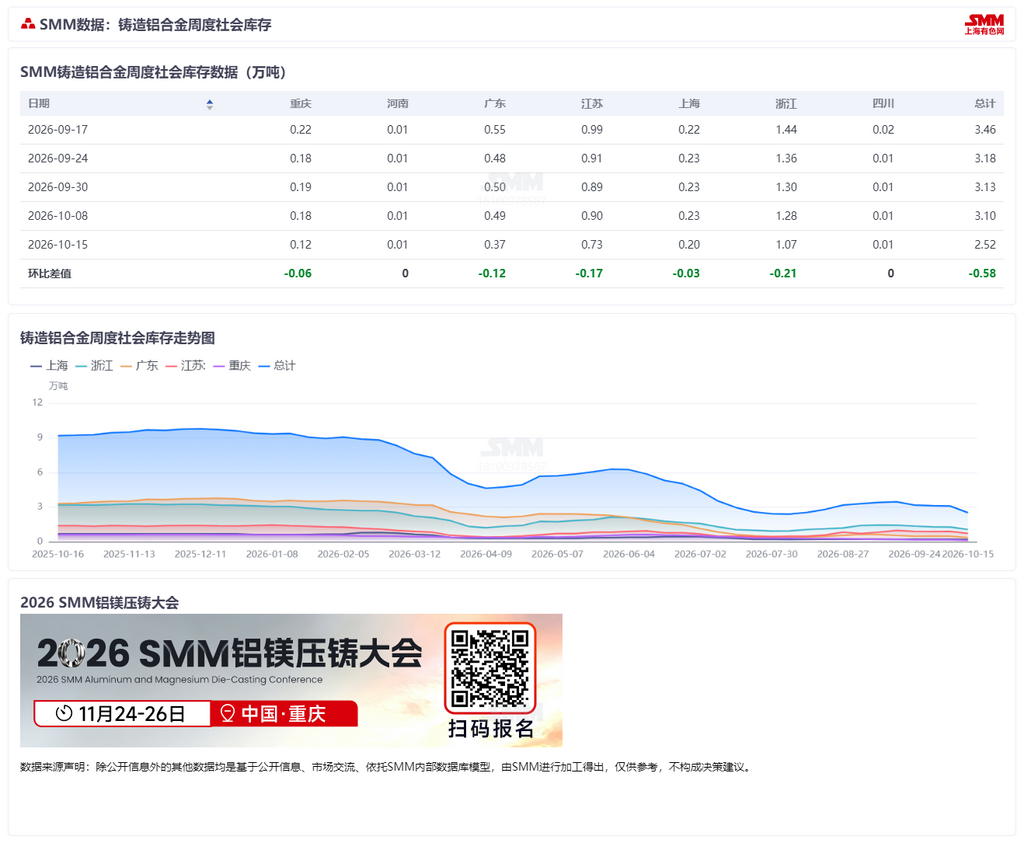Open the SMM 上海有色网 logo at the top right
Screen dimensions: 1024x844
pyautogui.click(x=984, y=25)
